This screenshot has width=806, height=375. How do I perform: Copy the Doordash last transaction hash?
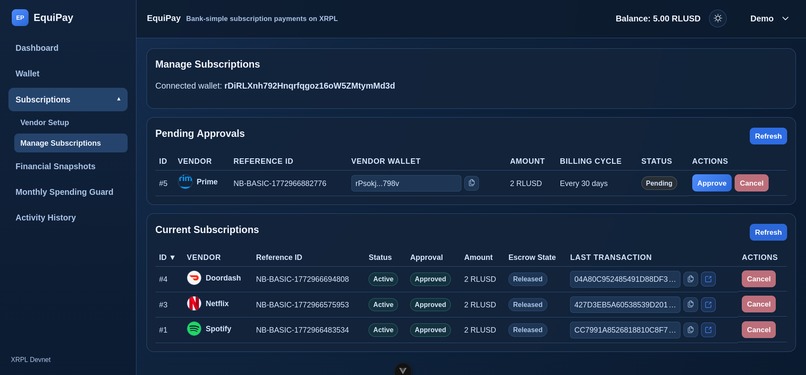click(x=690, y=279)
